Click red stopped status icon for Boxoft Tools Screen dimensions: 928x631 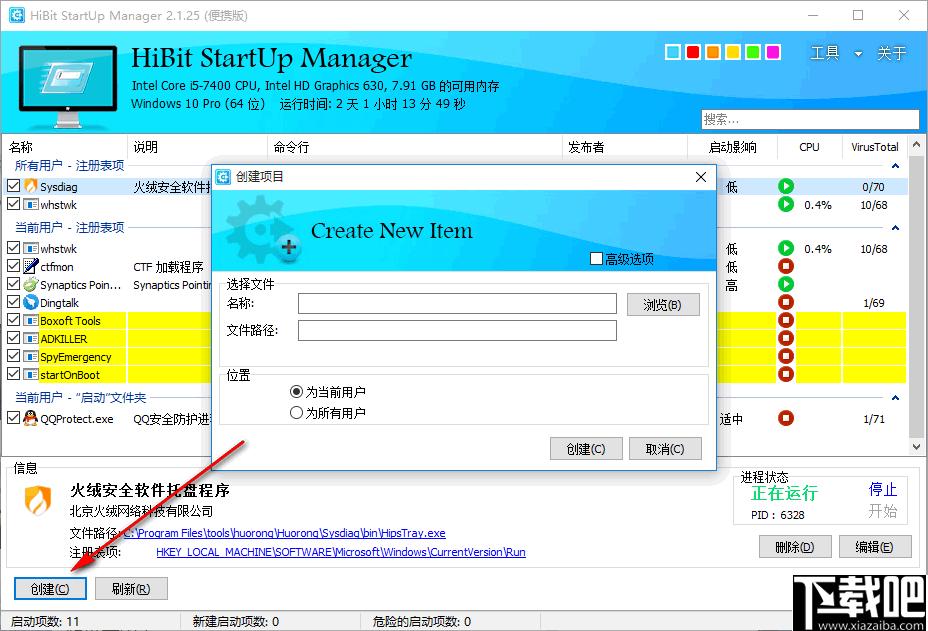point(785,321)
